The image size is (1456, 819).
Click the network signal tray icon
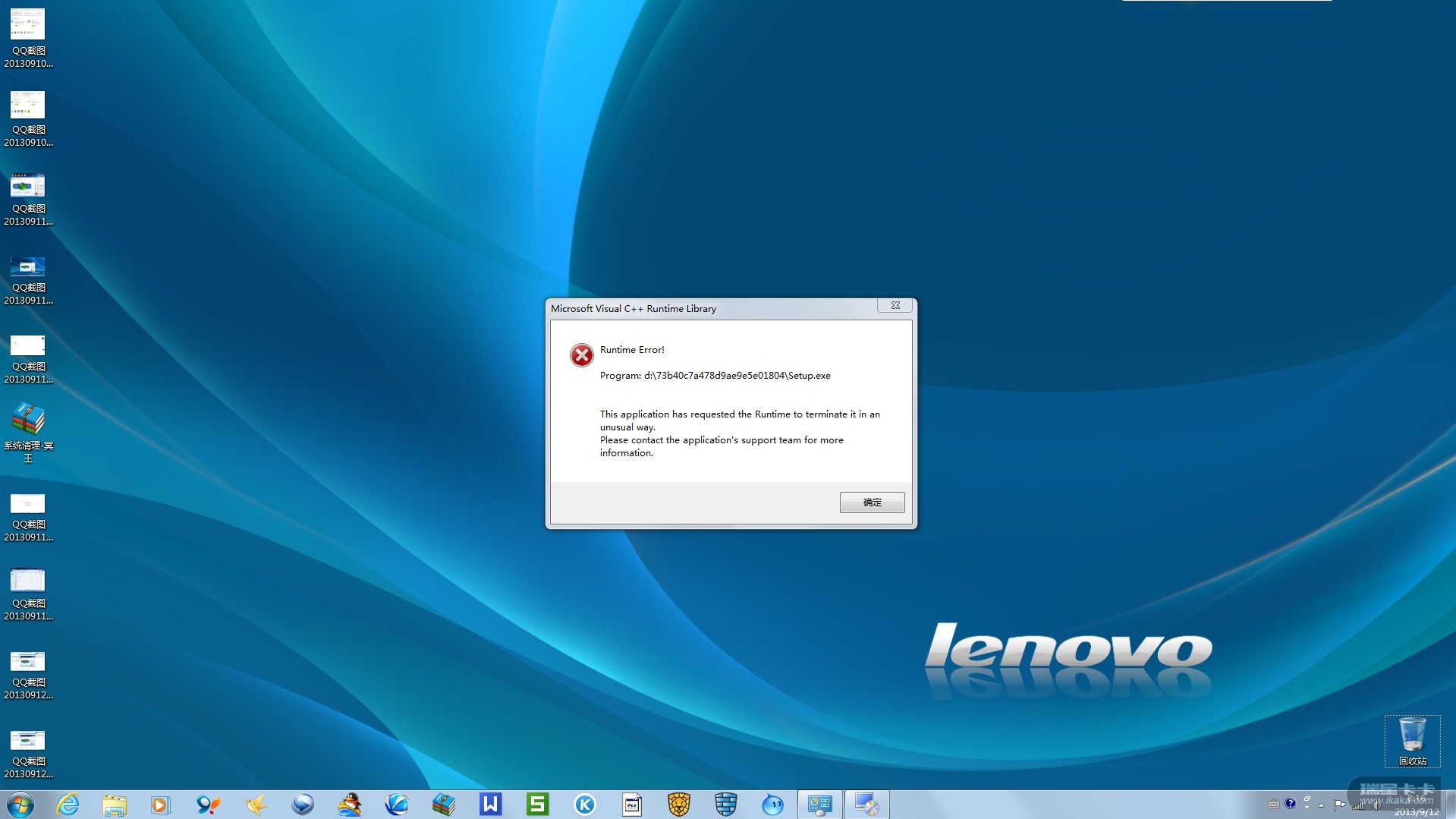click(1358, 805)
